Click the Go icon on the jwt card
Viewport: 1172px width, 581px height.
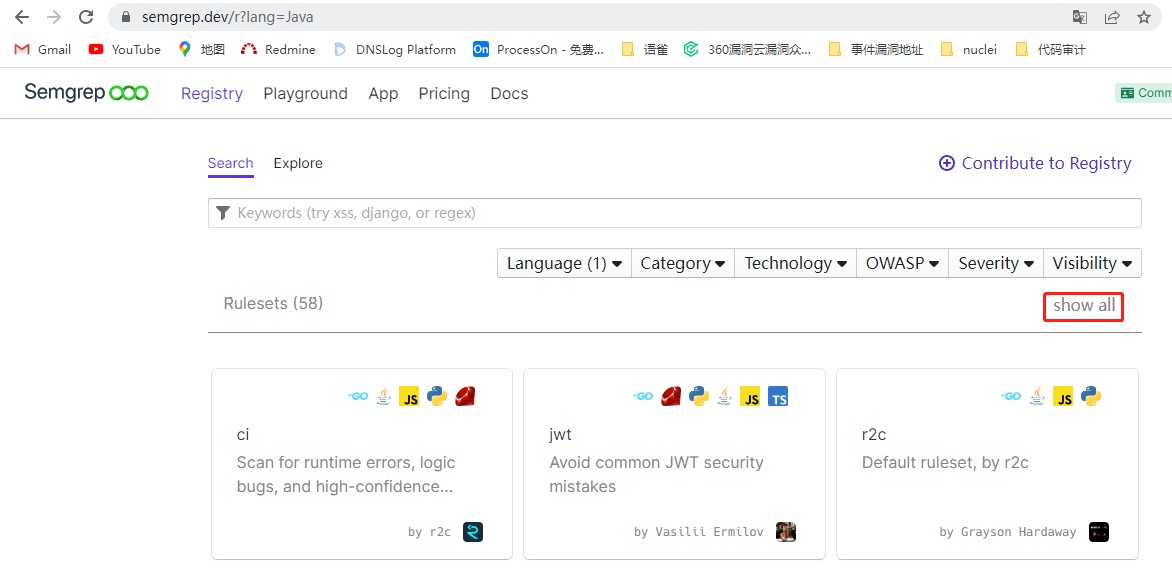pyautogui.click(x=643, y=396)
